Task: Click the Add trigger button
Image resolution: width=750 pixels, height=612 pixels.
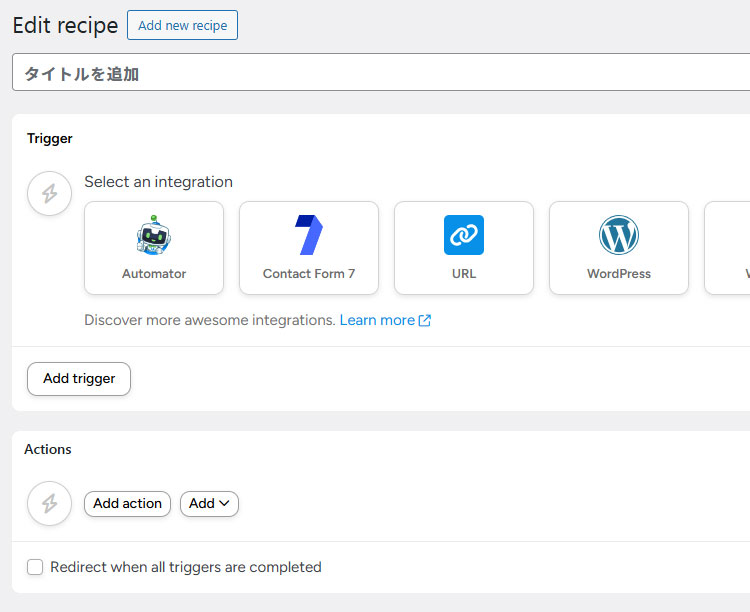Action: [x=79, y=379]
